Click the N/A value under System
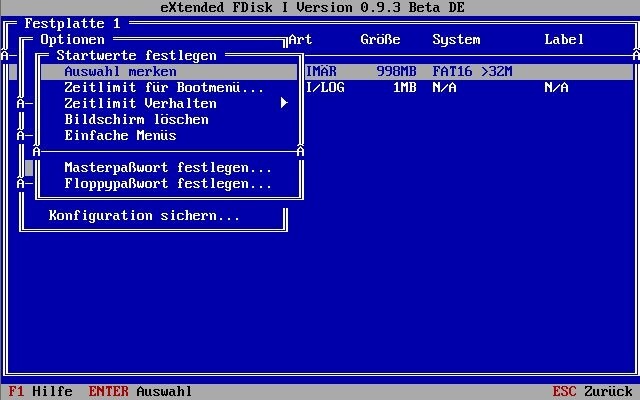Viewport: 640px width, 400px height. (x=444, y=87)
